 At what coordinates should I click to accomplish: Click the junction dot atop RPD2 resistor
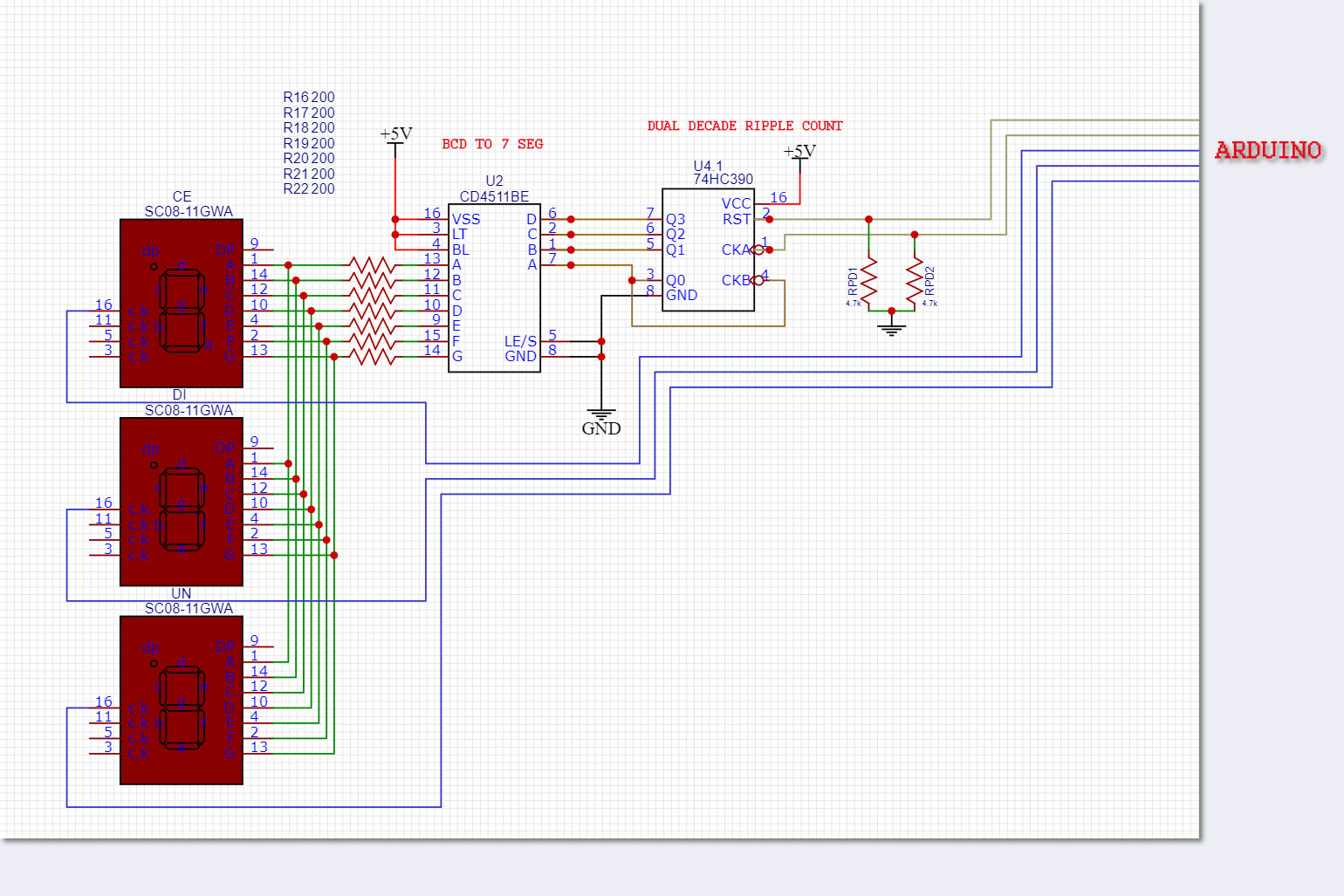[x=915, y=235]
